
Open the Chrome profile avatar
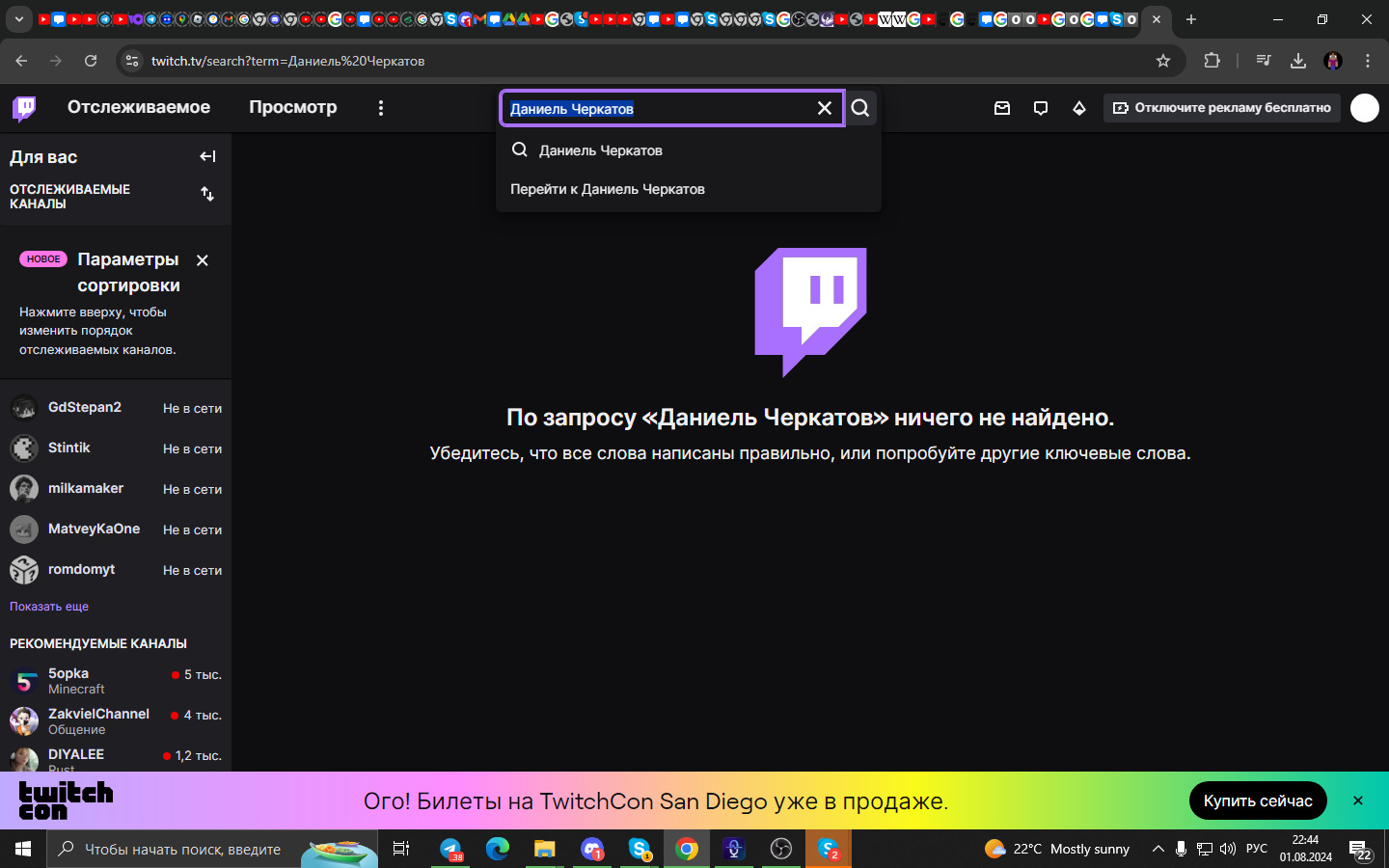pyautogui.click(x=1333, y=61)
